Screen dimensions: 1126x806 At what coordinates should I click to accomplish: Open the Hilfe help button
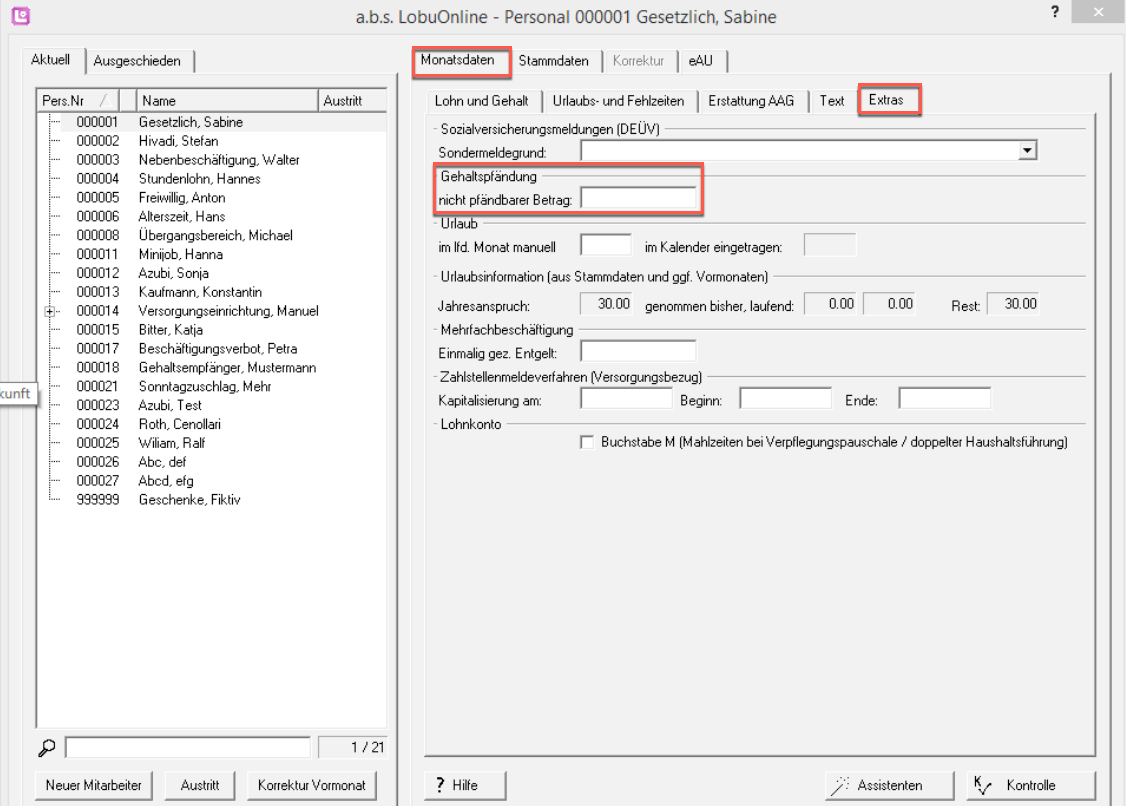coord(465,785)
